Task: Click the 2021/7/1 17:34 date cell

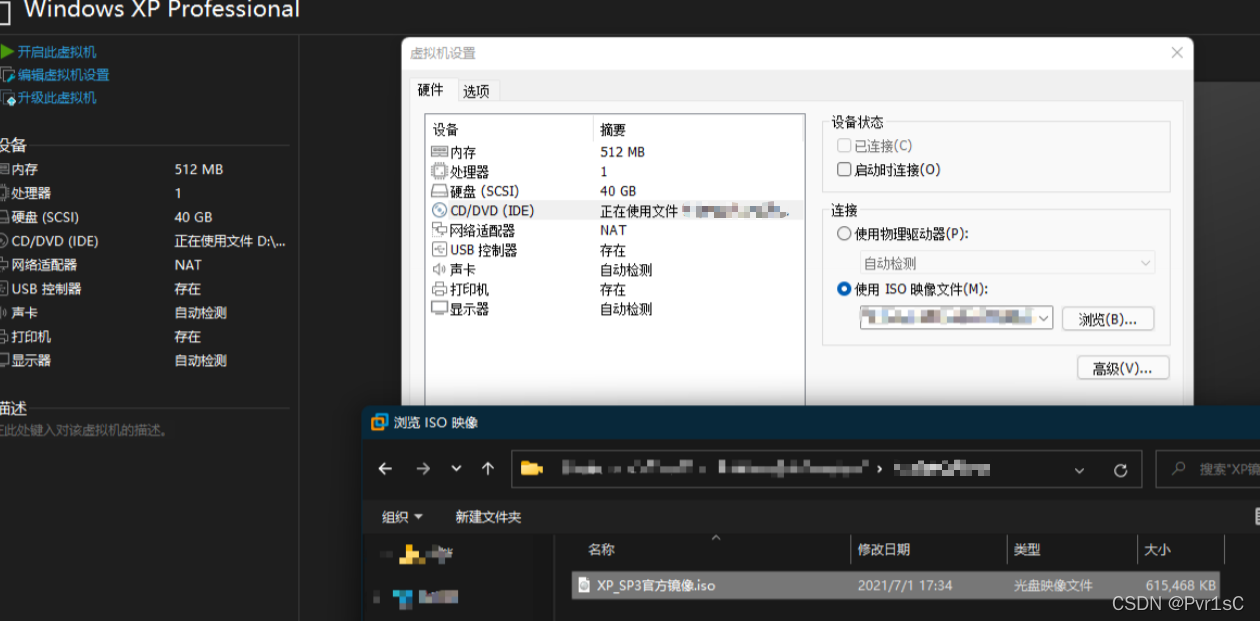Action: click(x=905, y=585)
